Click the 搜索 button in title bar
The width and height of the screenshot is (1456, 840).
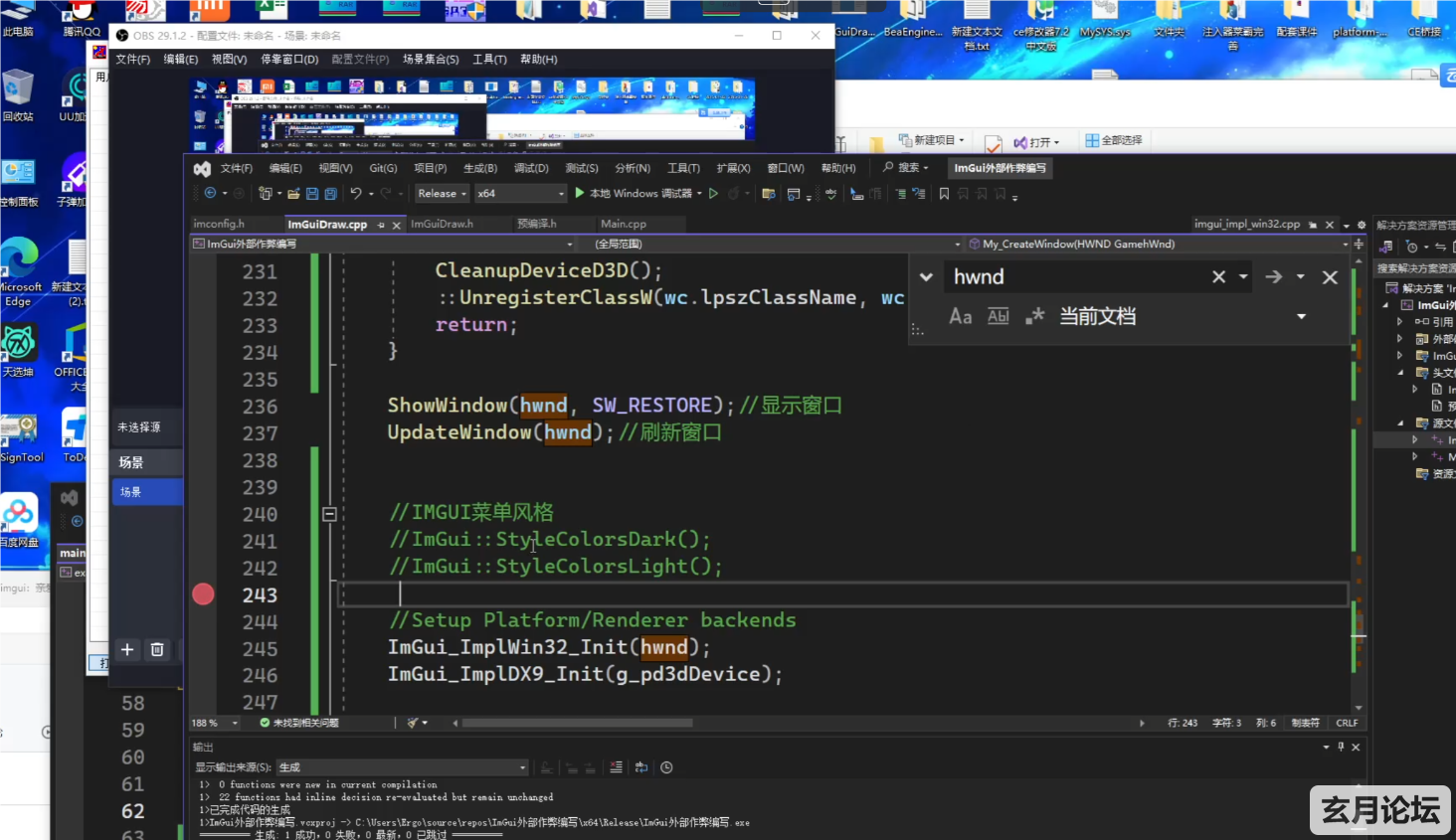(x=905, y=168)
